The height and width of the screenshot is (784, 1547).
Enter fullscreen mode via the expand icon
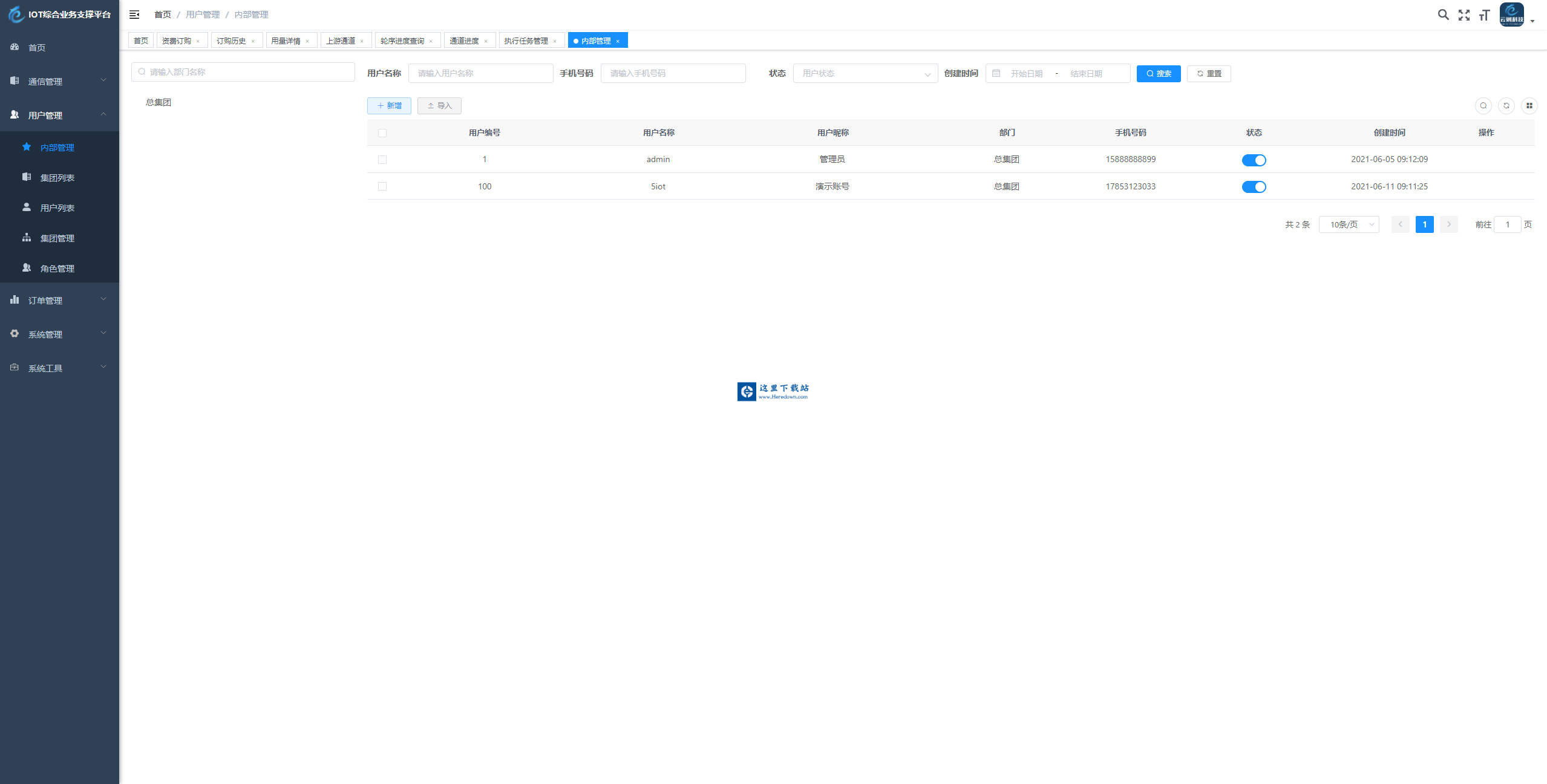coord(1464,15)
